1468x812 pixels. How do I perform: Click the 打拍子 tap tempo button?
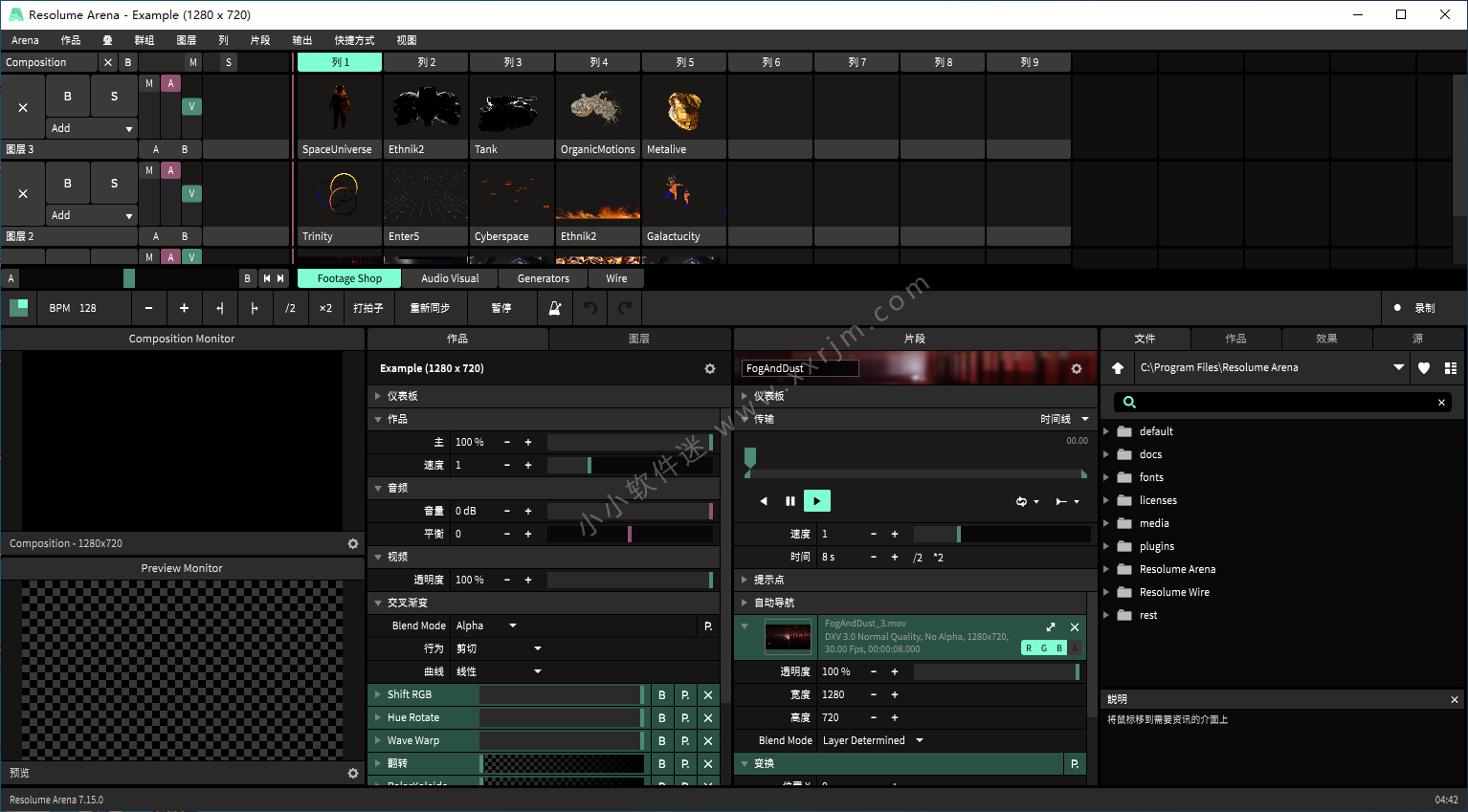[367, 308]
